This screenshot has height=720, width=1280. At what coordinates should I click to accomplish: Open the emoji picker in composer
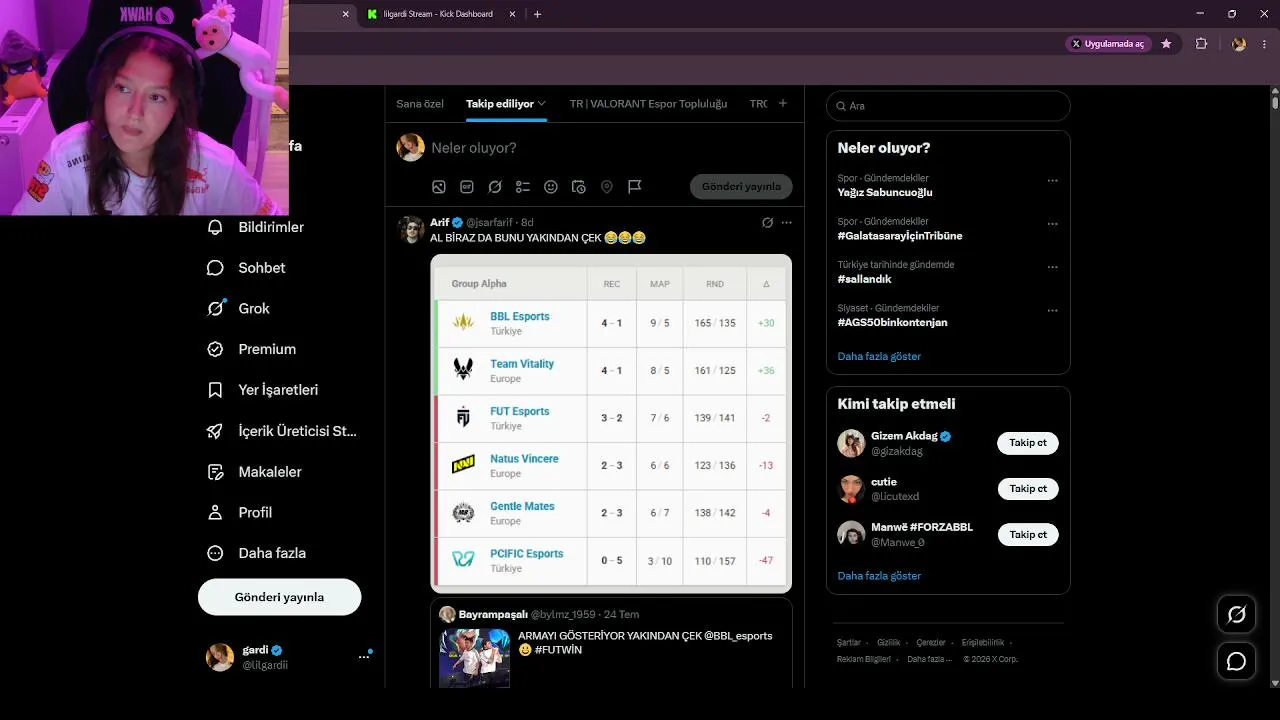pos(550,187)
